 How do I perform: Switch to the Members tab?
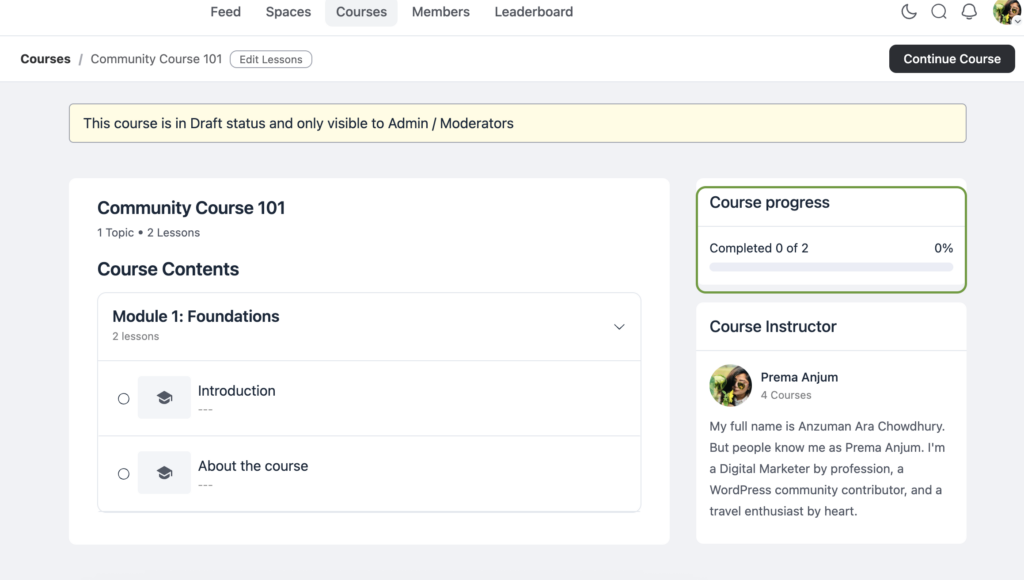[440, 12]
